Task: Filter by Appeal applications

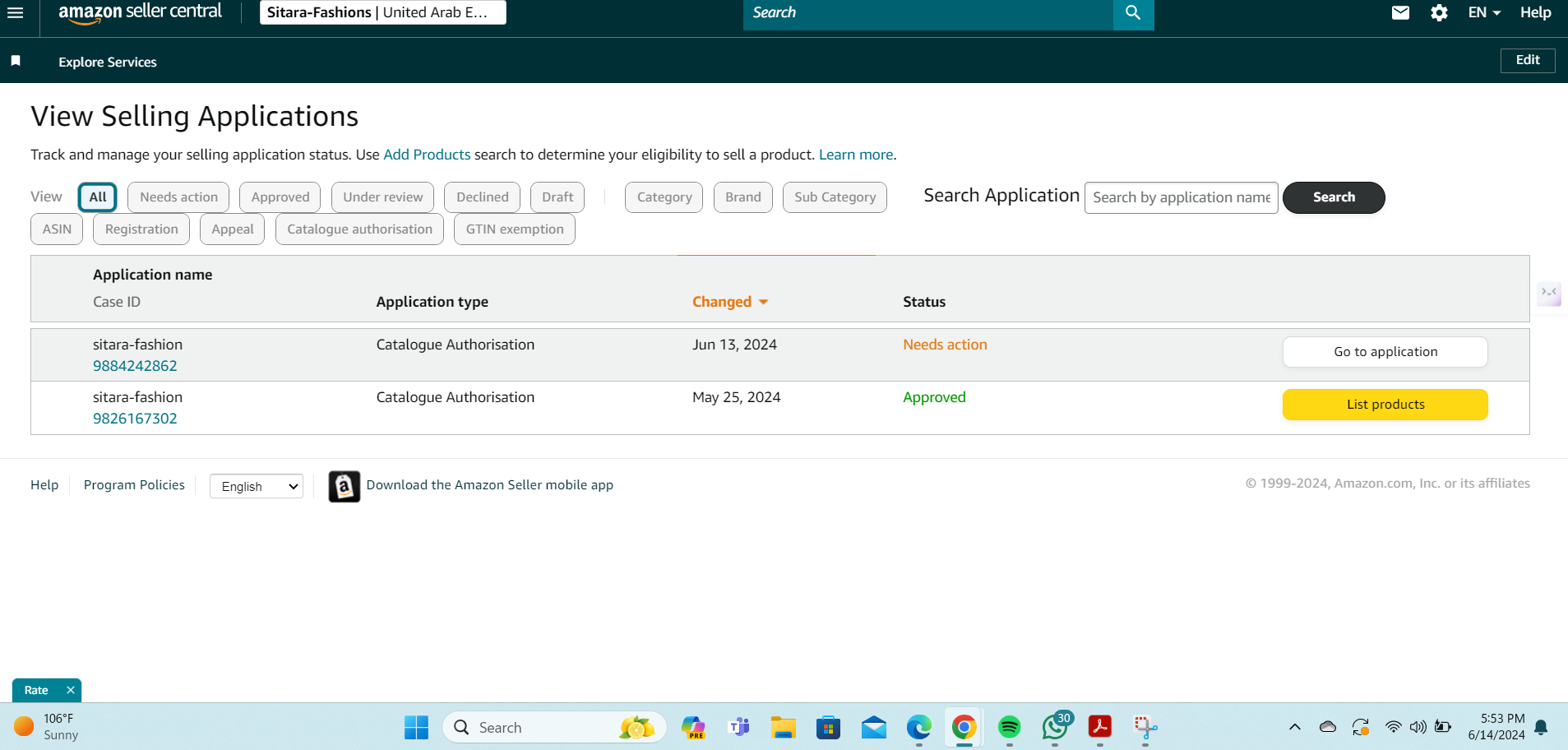Action: point(233,229)
